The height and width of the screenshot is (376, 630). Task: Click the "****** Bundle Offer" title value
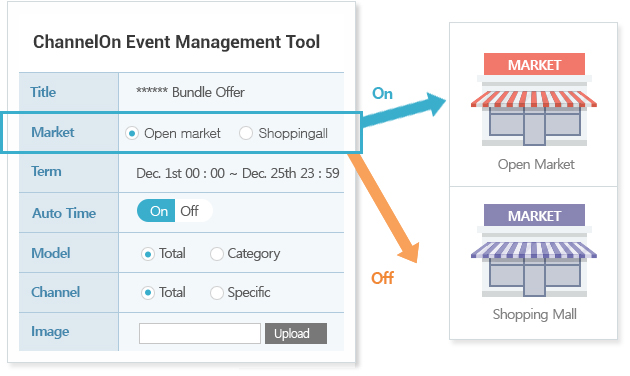pos(190,92)
